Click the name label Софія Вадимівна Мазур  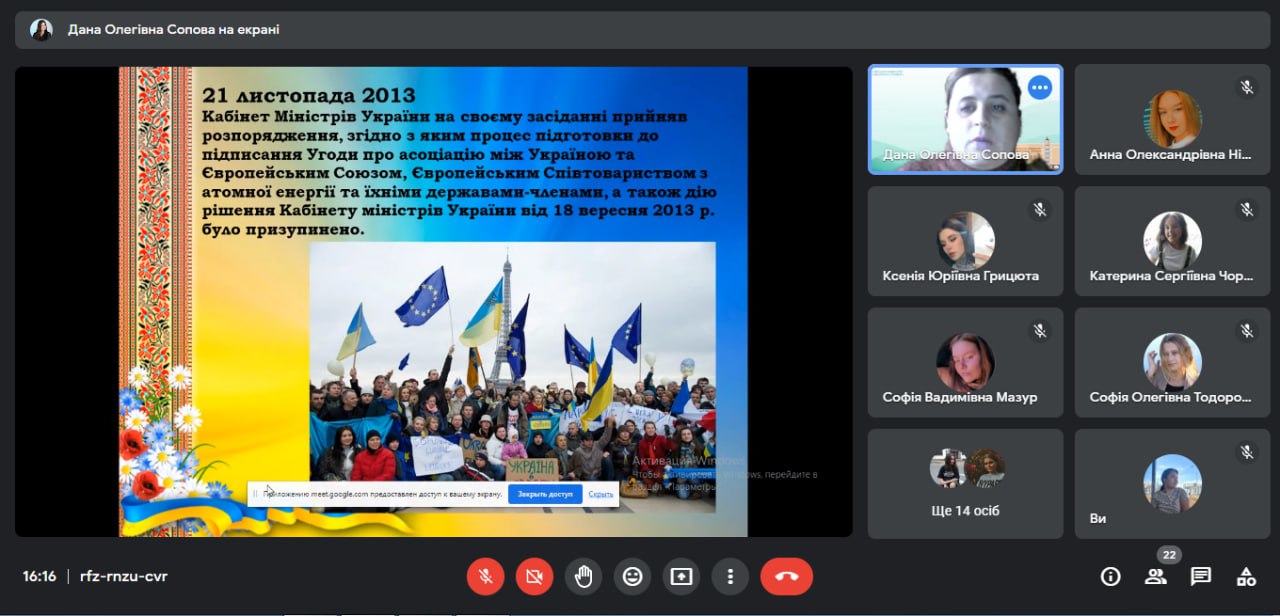960,397
